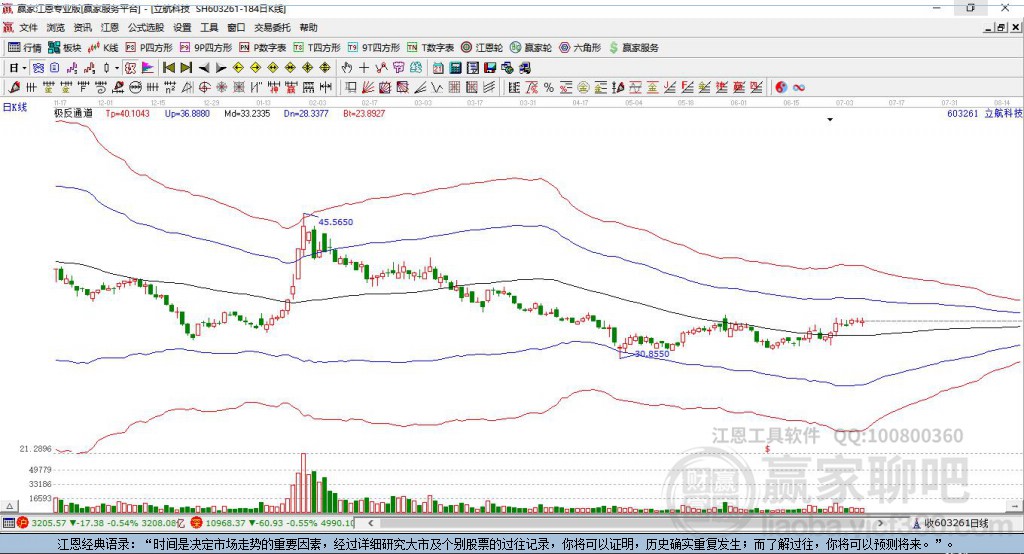1024x554 pixels.
Task: Click the 45.5650 high price label
Action: pos(336,222)
